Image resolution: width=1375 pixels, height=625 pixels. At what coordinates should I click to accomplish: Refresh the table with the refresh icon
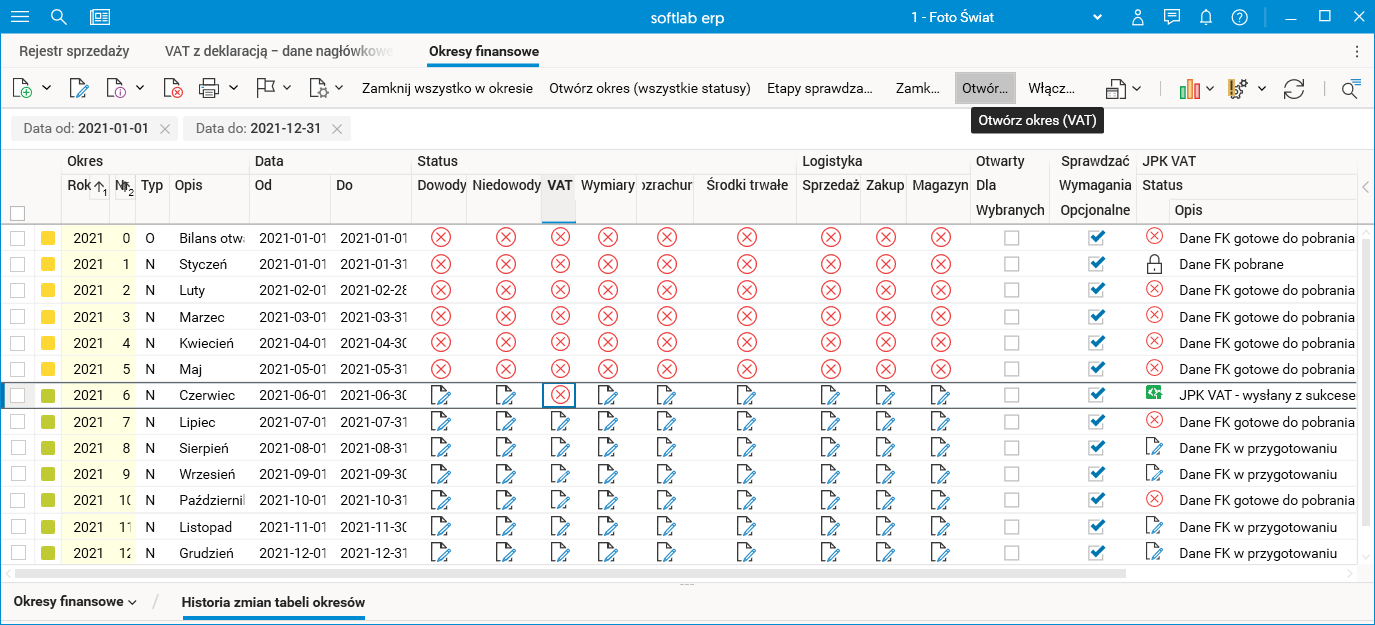click(x=1294, y=88)
